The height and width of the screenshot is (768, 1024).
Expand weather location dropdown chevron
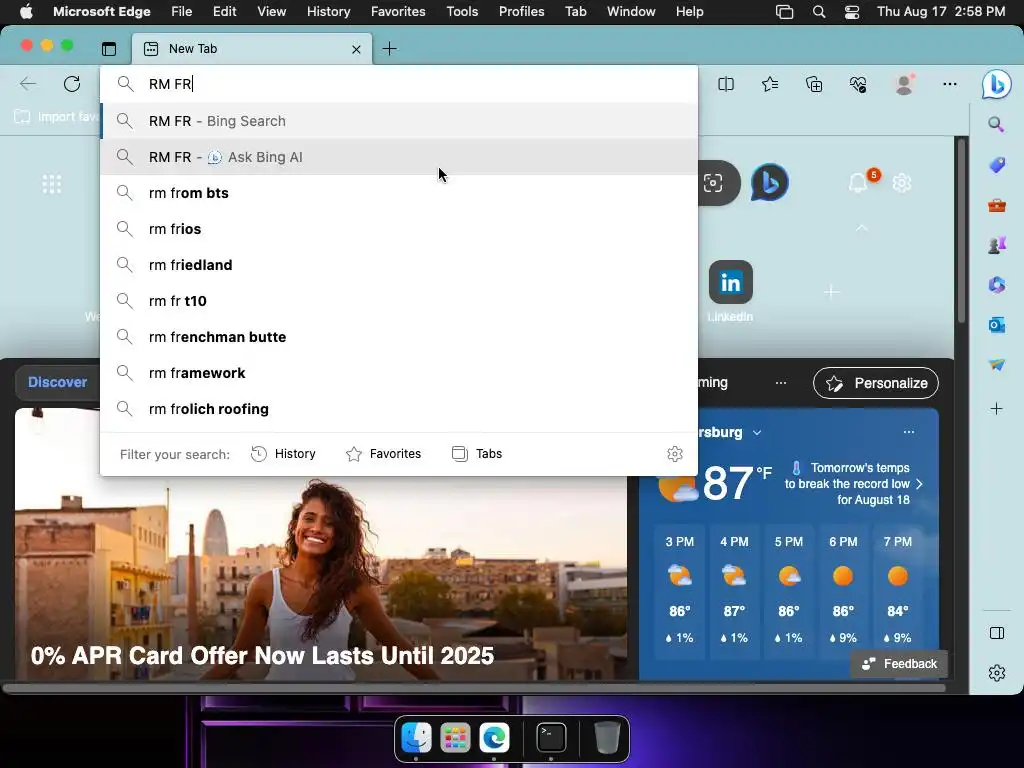(757, 432)
